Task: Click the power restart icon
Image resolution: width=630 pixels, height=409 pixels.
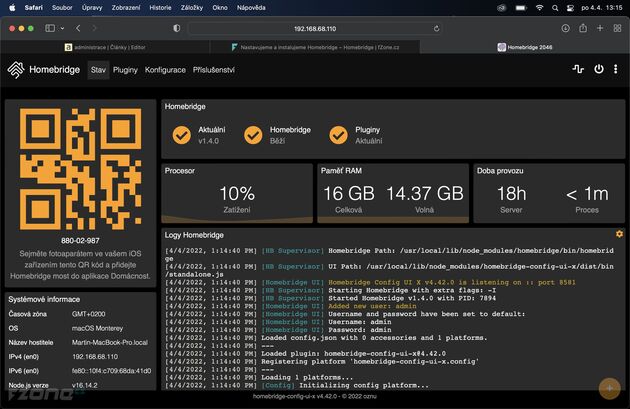Action: click(599, 69)
